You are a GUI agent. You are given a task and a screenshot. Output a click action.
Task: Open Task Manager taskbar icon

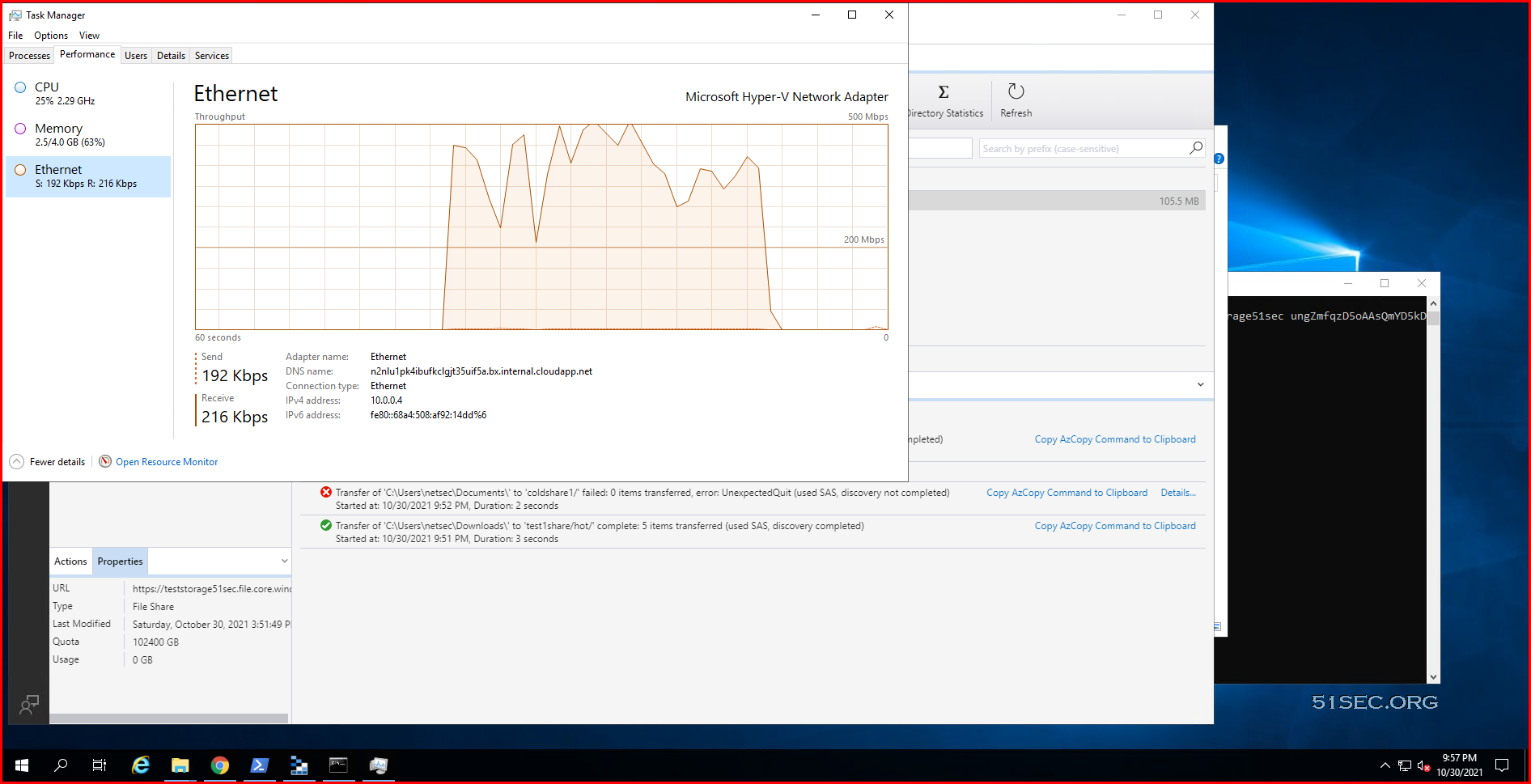pyautogui.click(x=378, y=765)
